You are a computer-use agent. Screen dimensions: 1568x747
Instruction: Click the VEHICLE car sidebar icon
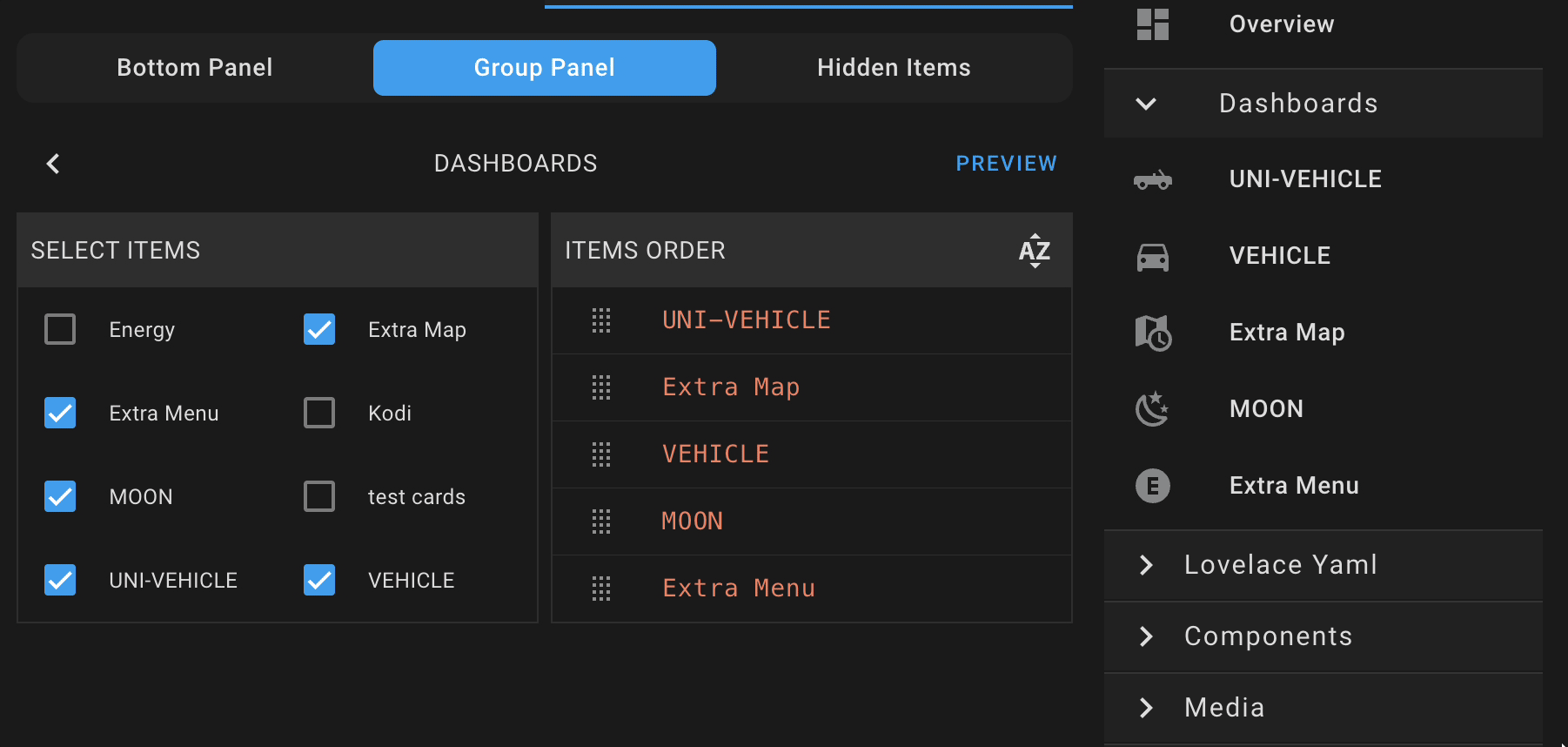click(1152, 256)
